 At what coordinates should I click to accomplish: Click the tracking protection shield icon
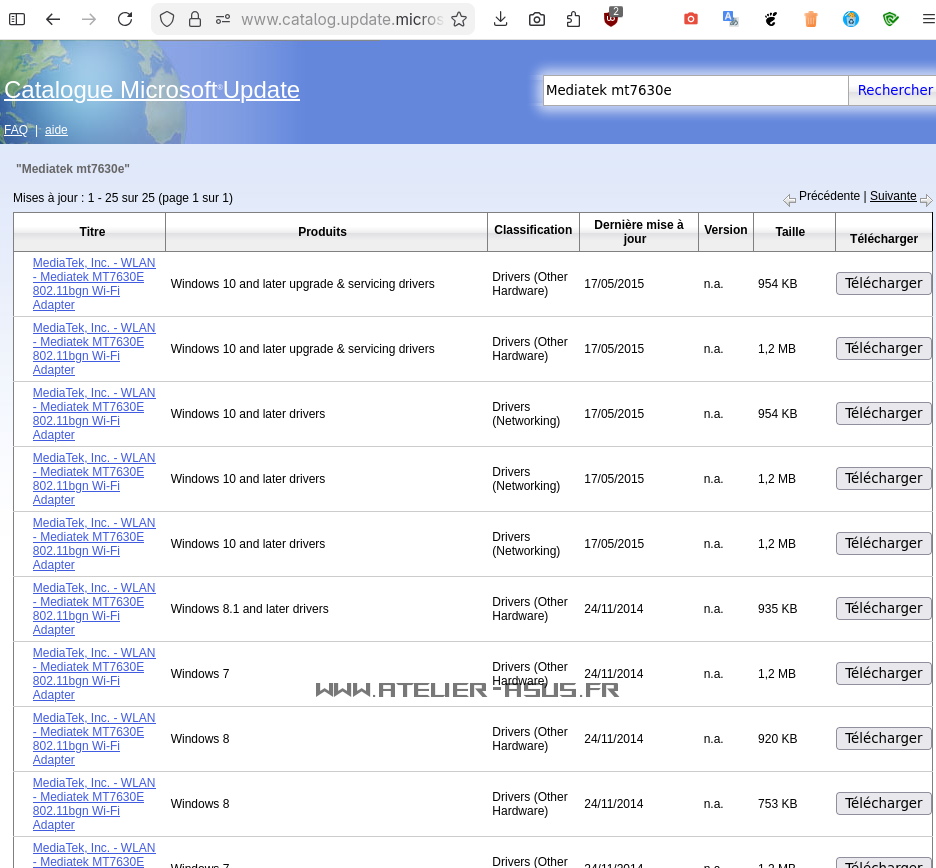pyautogui.click(x=167, y=19)
